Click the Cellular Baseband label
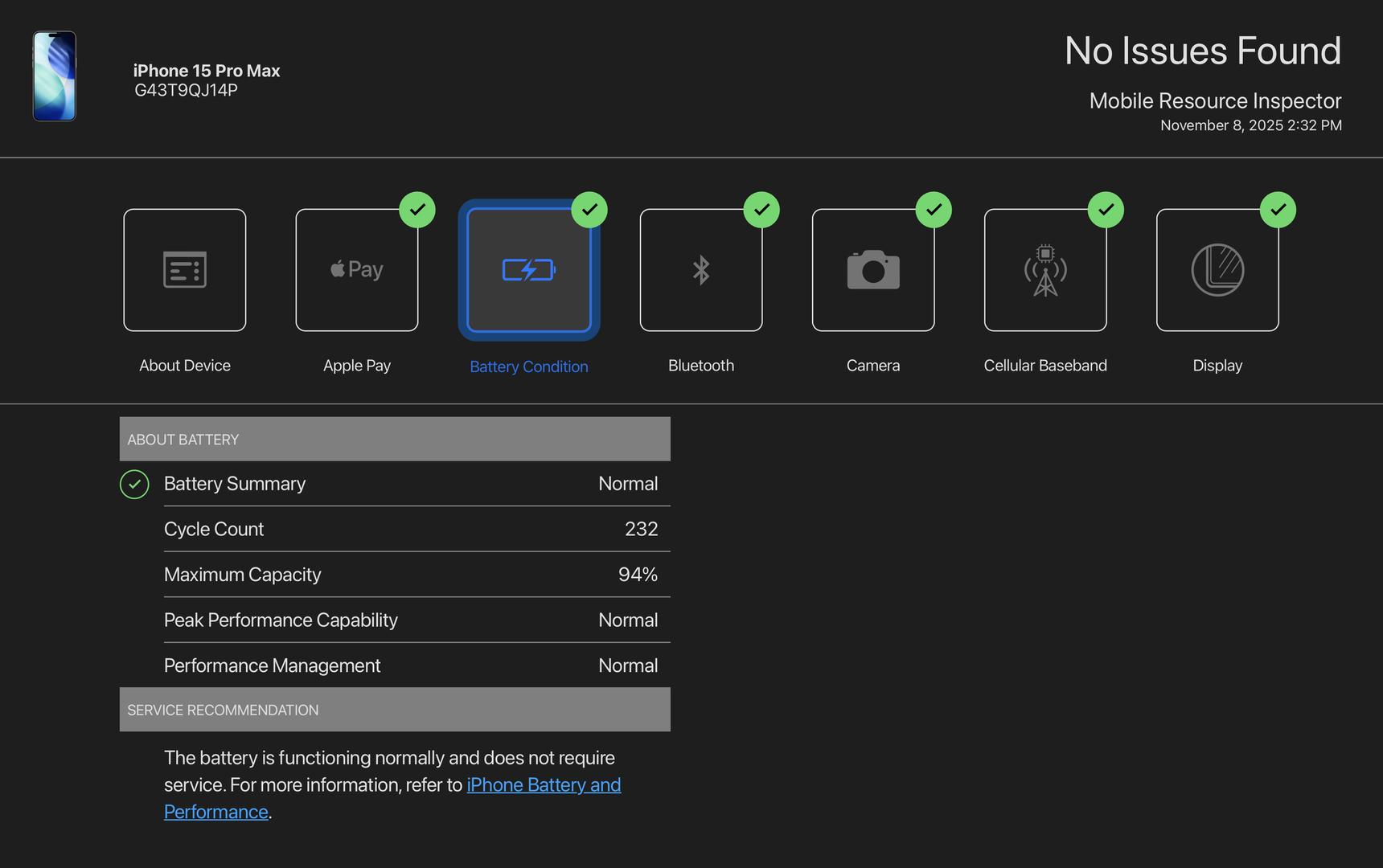Image resolution: width=1383 pixels, height=868 pixels. 1045,366
